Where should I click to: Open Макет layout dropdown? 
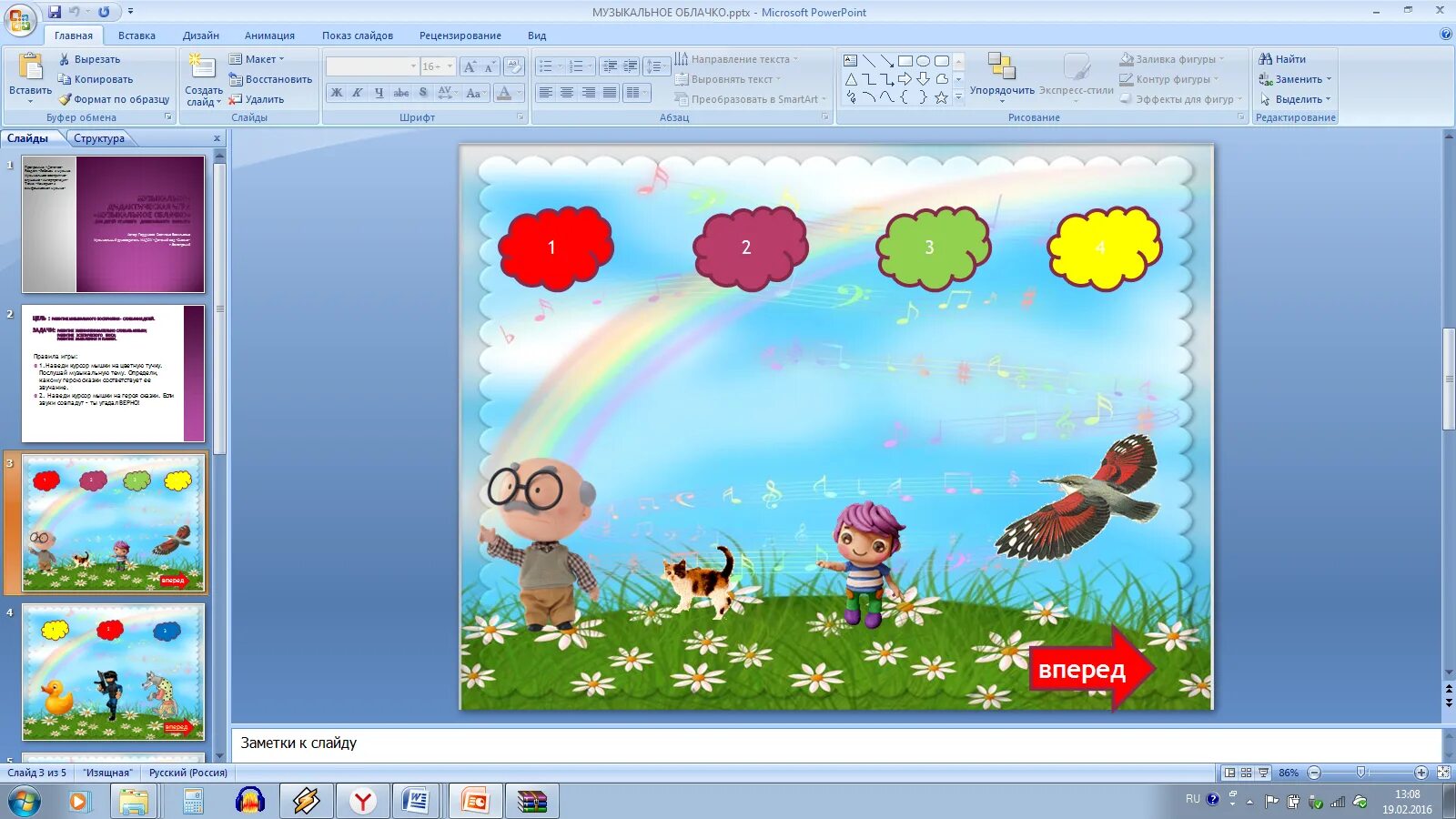tap(257, 59)
